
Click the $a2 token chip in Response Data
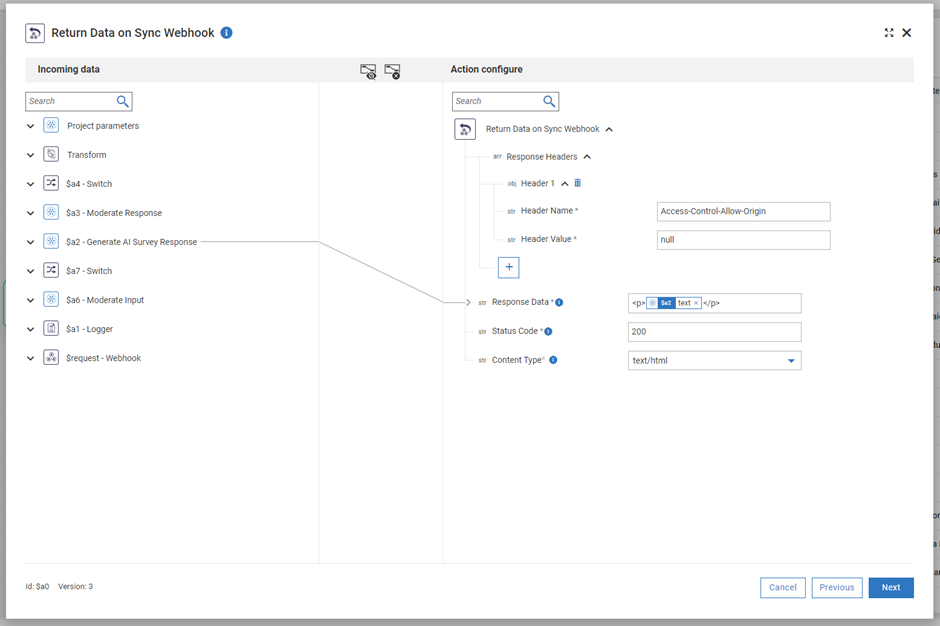coord(666,302)
